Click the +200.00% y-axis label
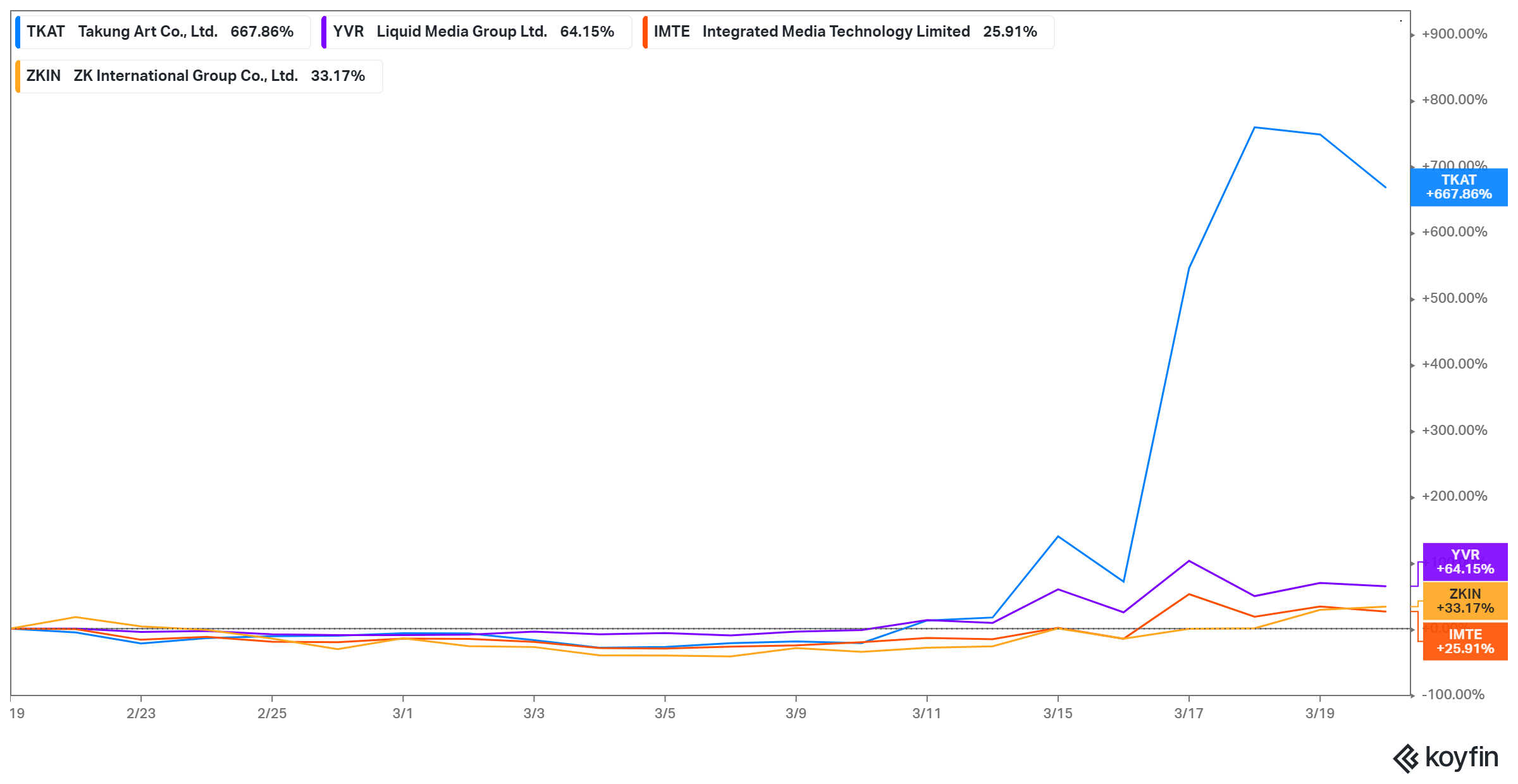Image resolution: width=1518 pixels, height=784 pixels. [x=1454, y=496]
